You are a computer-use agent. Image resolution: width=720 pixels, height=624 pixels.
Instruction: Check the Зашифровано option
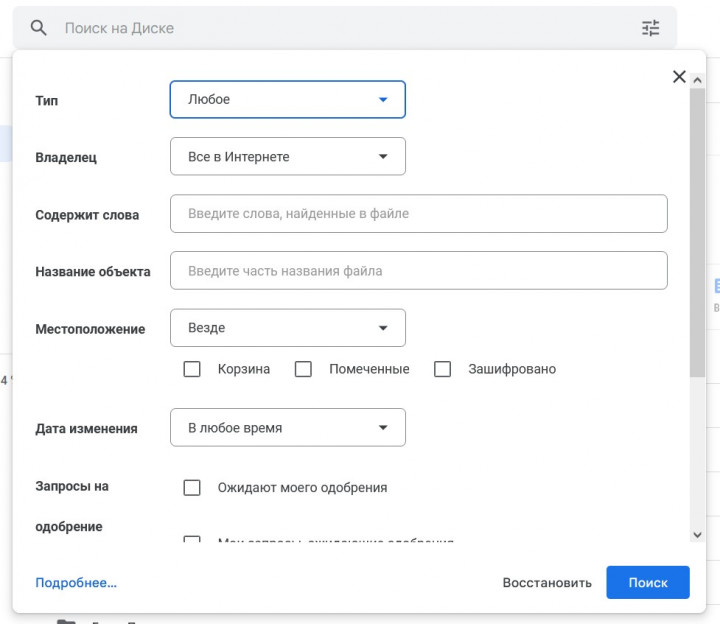point(442,369)
